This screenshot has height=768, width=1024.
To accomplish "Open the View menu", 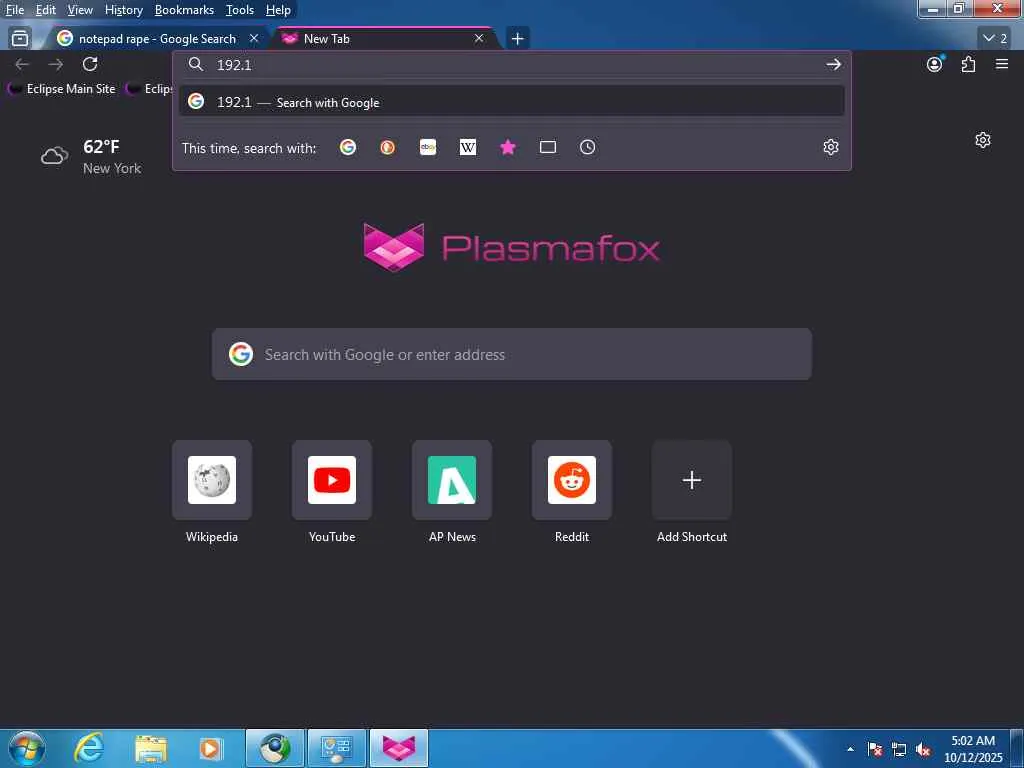I will (x=80, y=10).
